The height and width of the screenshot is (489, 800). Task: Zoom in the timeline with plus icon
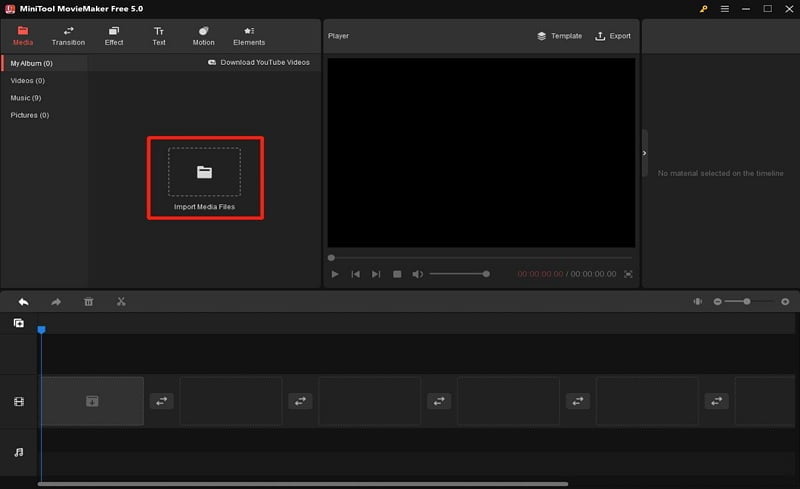[785, 302]
